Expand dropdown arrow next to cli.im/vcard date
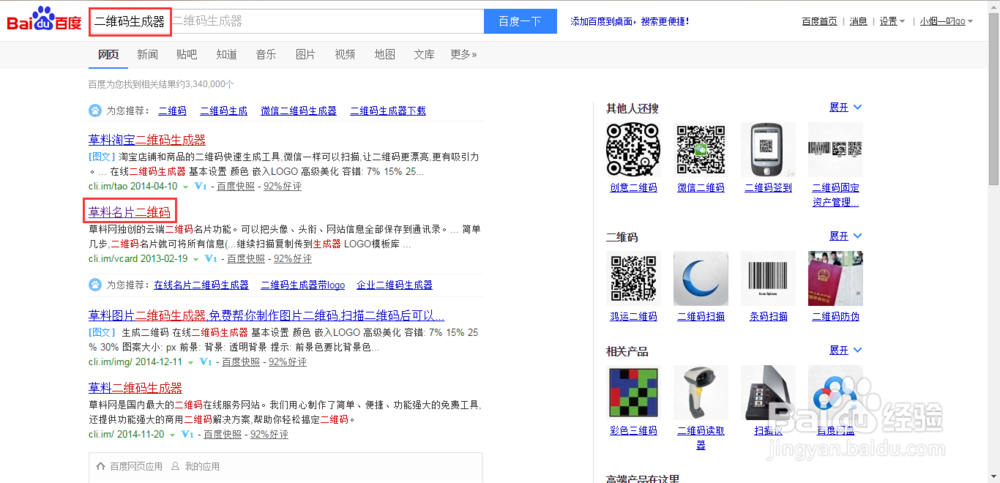This screenshot has height=483, width=1000. click(196, 260)
